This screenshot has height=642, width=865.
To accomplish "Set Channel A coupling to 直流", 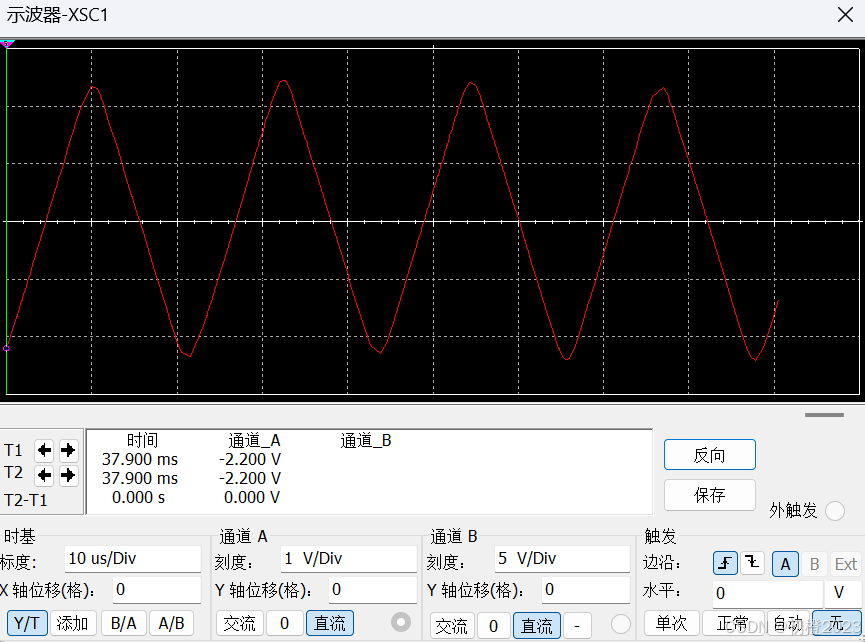I will coord(329,623).
